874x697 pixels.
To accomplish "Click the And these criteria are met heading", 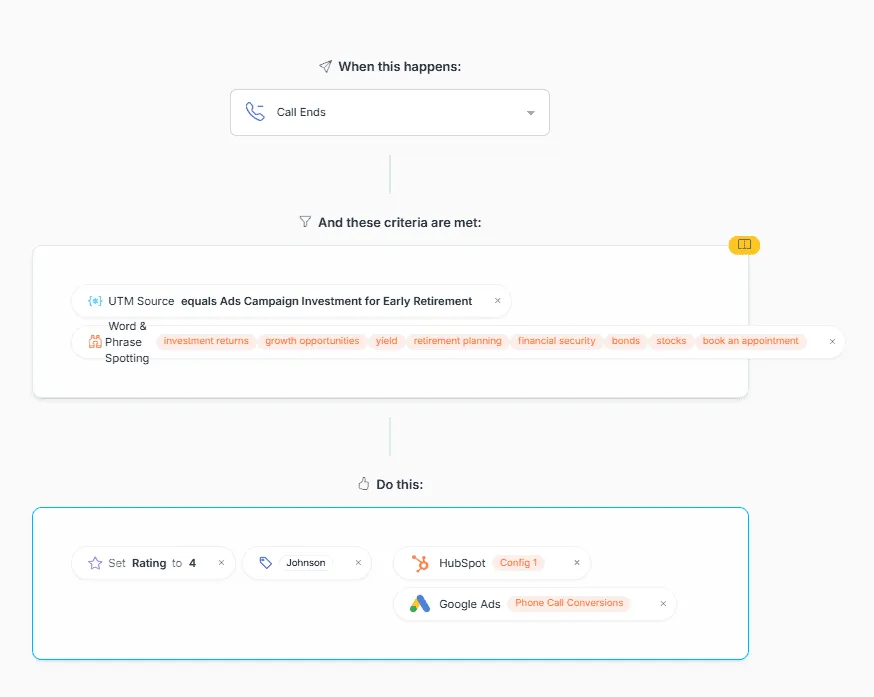I will click(400, 222).
